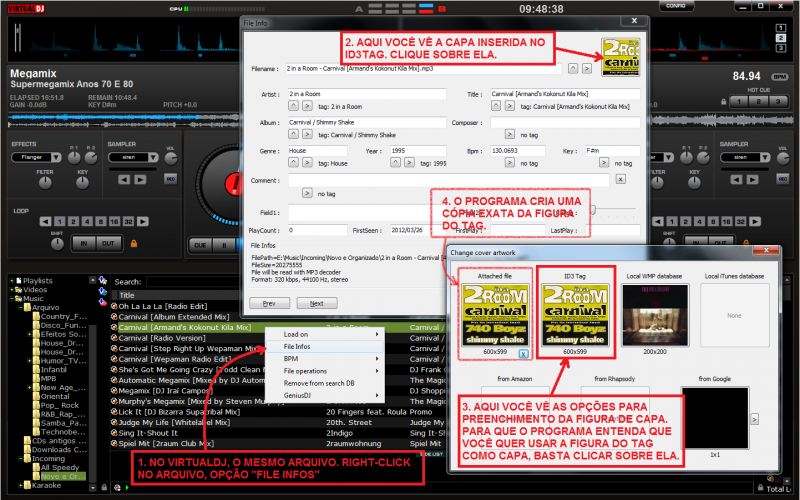Open 'File operations' context menu entry
This screenshot has height=500, width=800.
click(324, 371)
